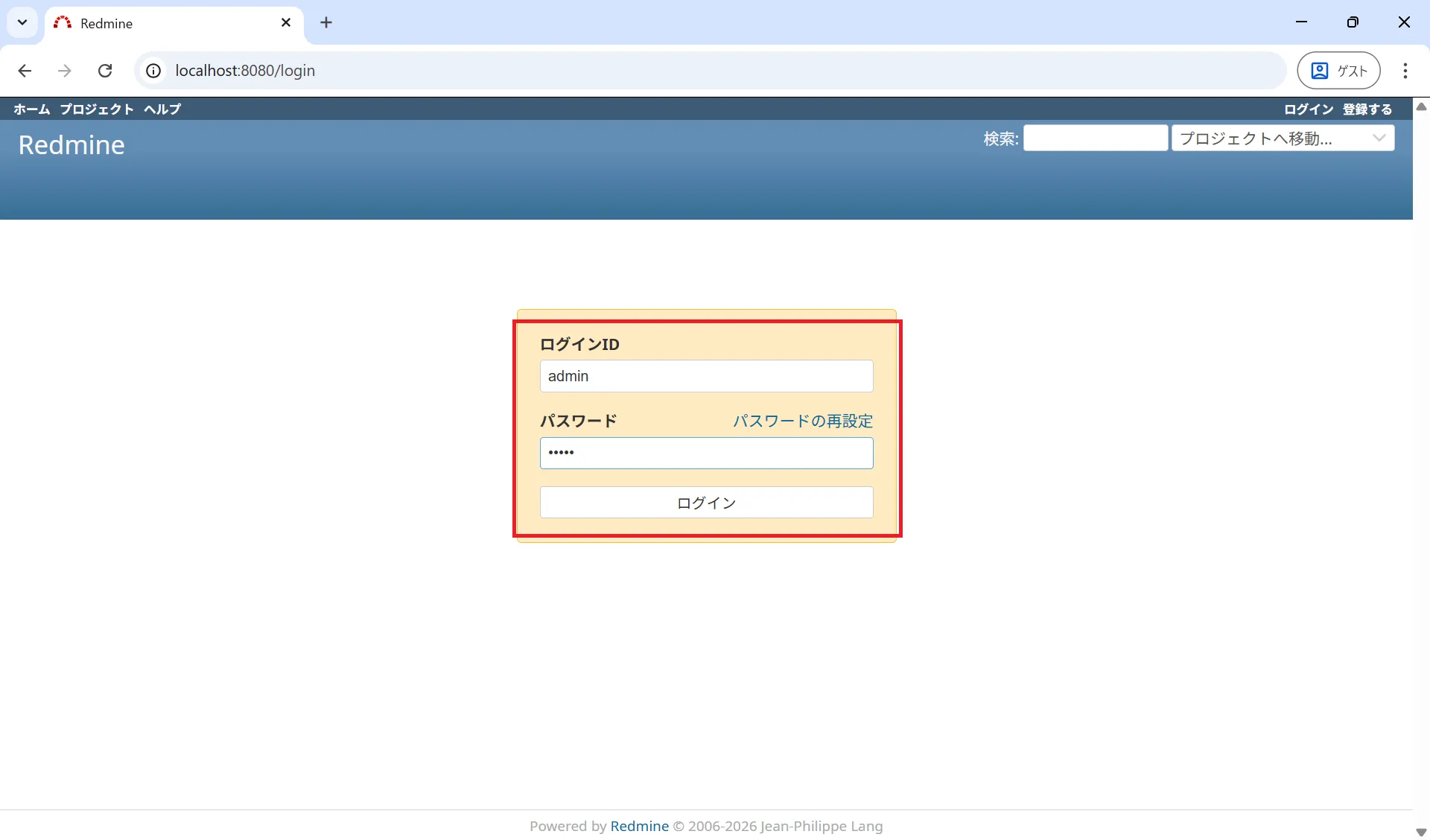The width and height of the screenshot is (1430, 840).
Task: Open a new browser tab with the plus icon
Action: 326,22
